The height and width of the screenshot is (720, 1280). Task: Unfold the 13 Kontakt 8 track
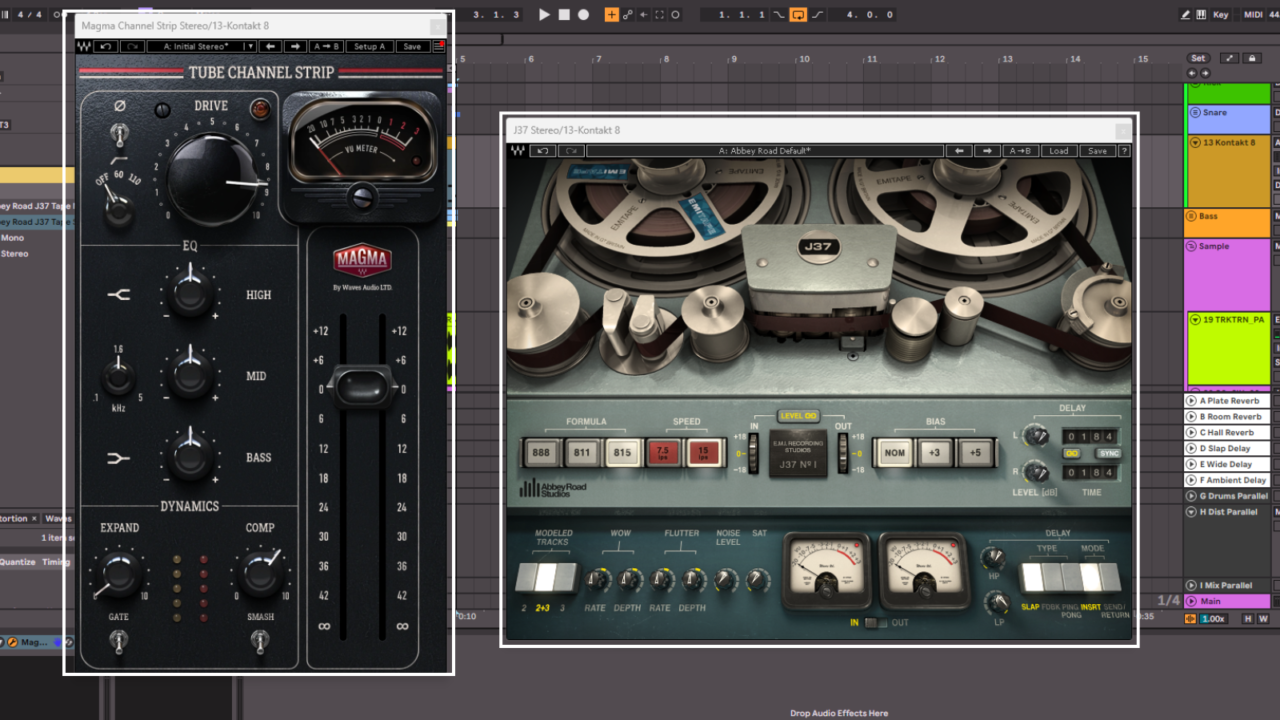point(1195,143)
